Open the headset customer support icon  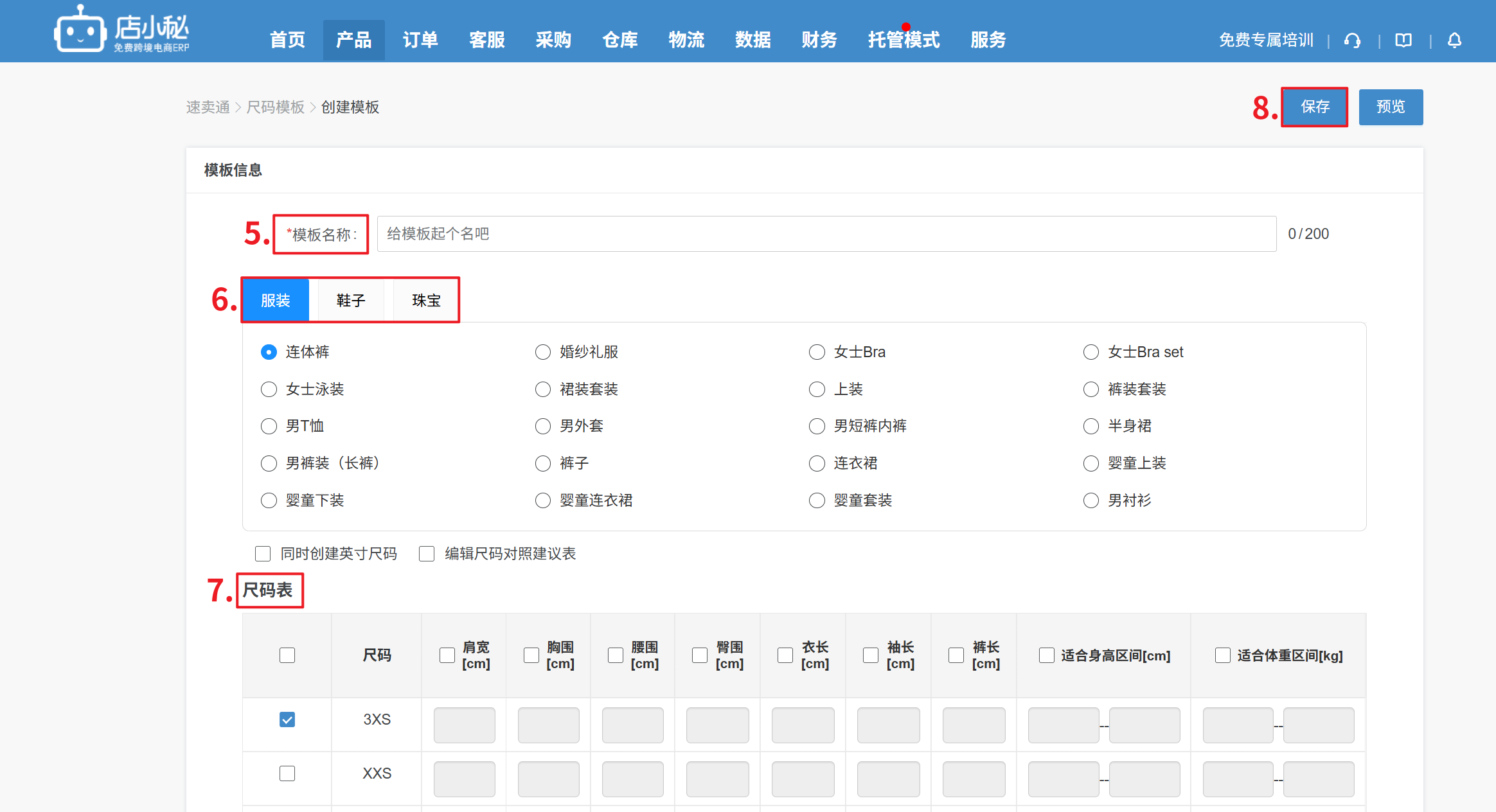[x=1352, y=40]
